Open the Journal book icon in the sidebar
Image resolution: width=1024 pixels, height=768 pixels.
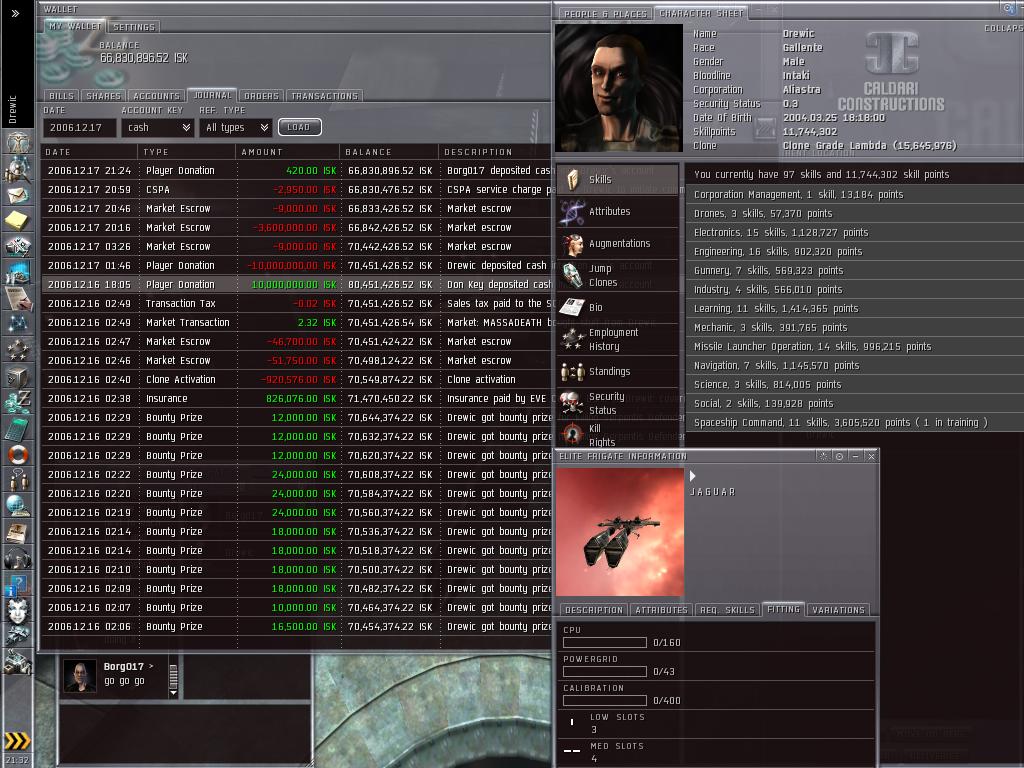pyautogui.click(x=18, y=532)
